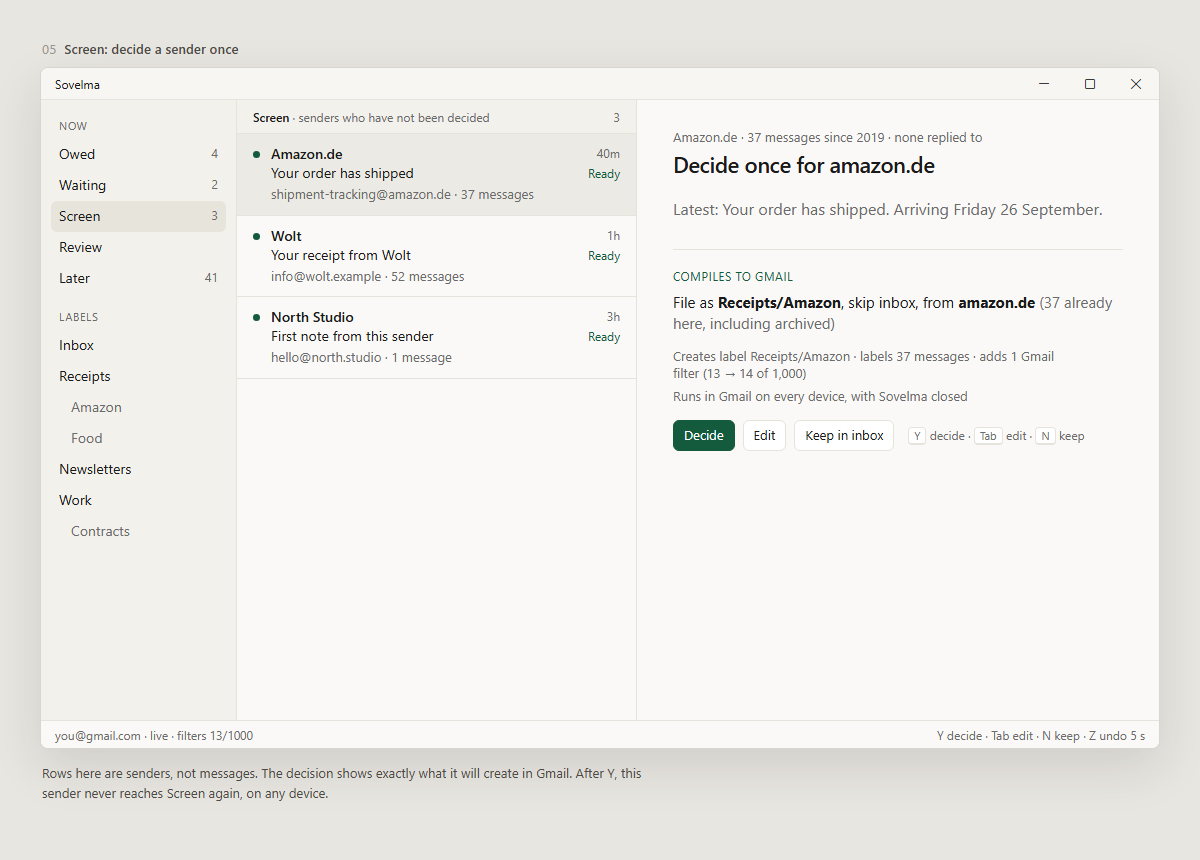Image resolution: width=1200 pixels, height=860 pixels.
Task: Click the green dot beside North Studio
Action: pyautogui.click(x=257, y=317)
